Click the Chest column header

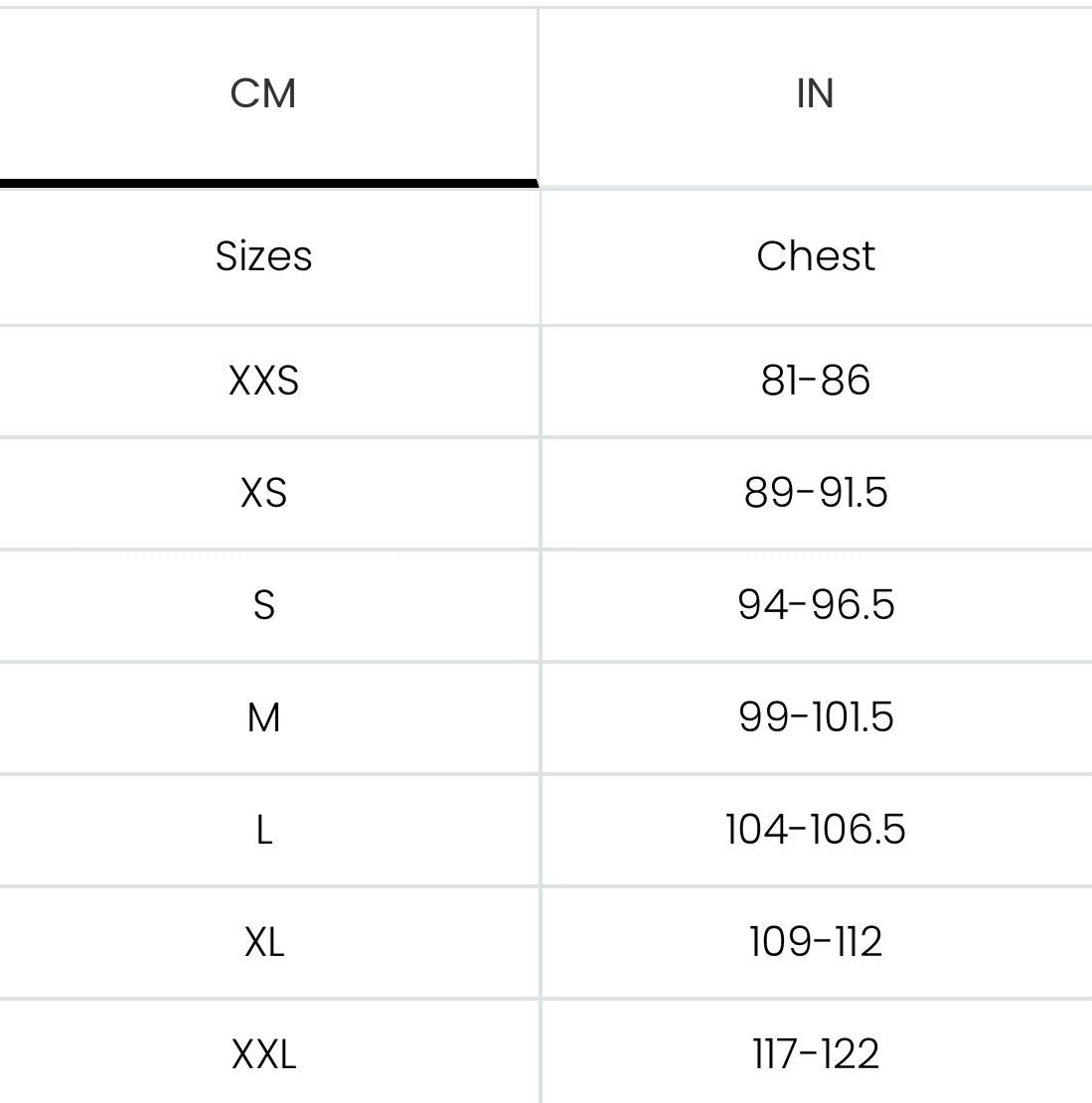click(816, 256)
